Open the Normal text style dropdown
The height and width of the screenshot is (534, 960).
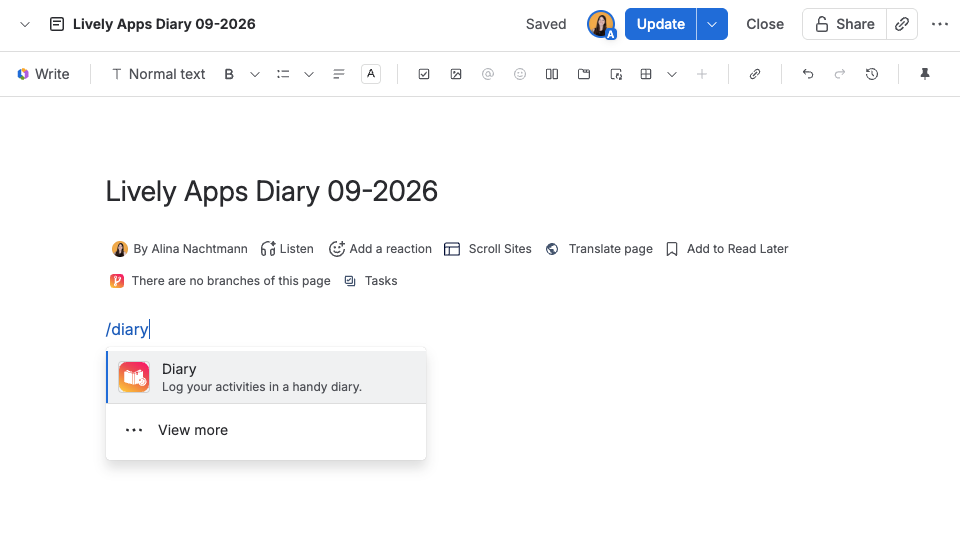[x=158, y=74]
